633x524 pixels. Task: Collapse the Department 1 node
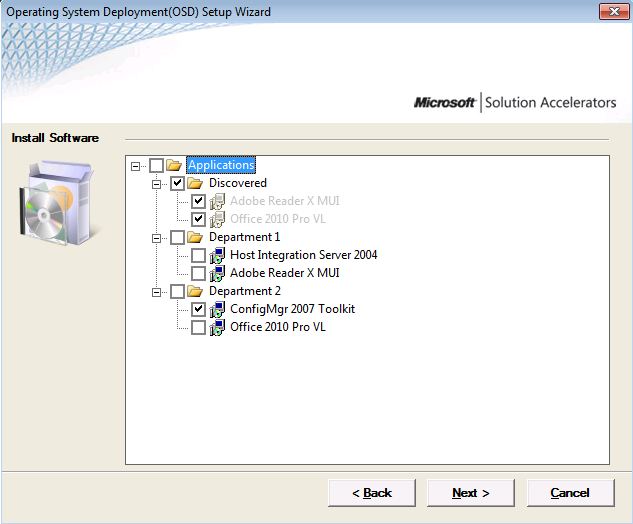click(157, 238)
